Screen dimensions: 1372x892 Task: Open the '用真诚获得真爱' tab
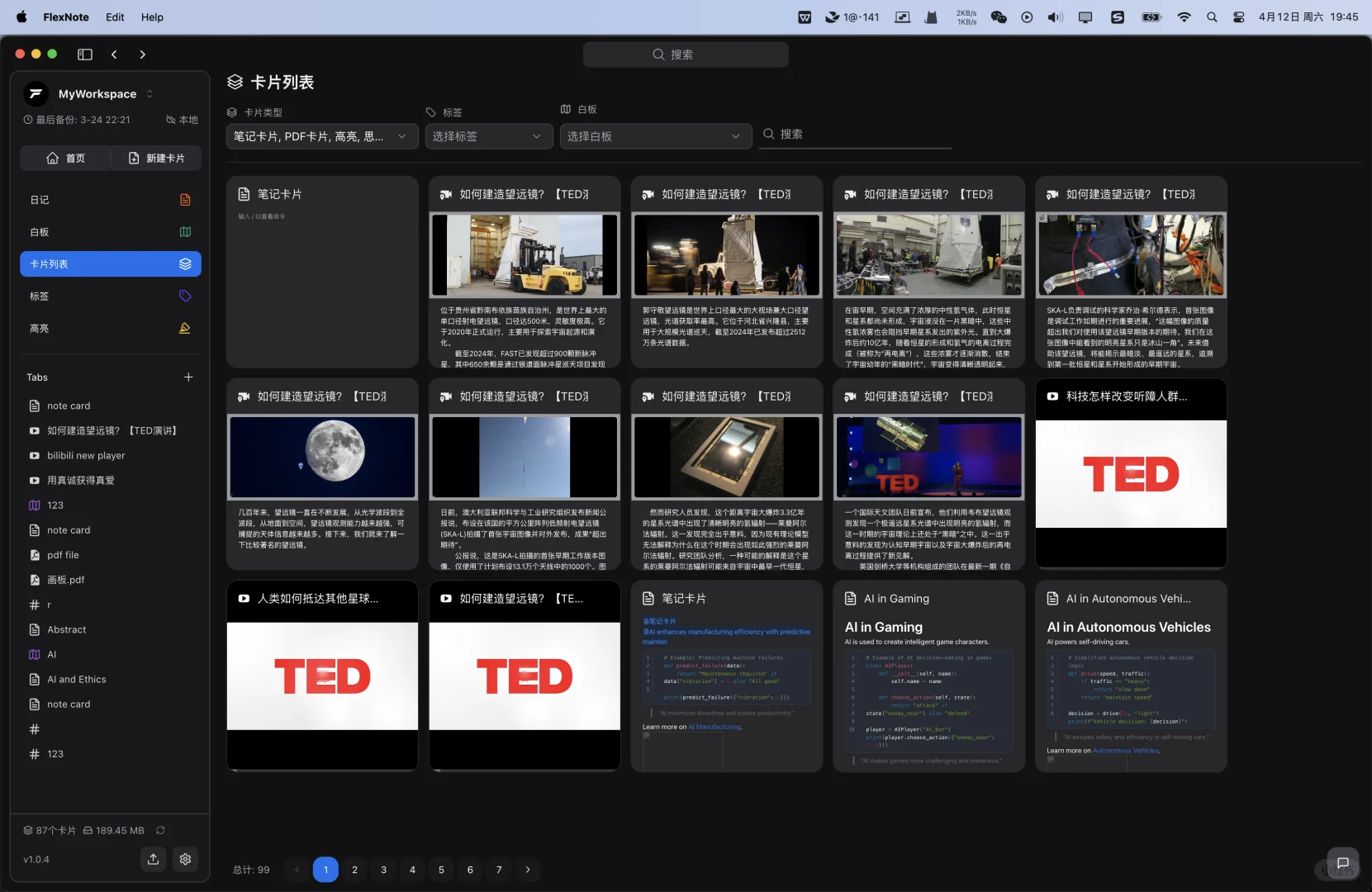click(x=81, y=481)
